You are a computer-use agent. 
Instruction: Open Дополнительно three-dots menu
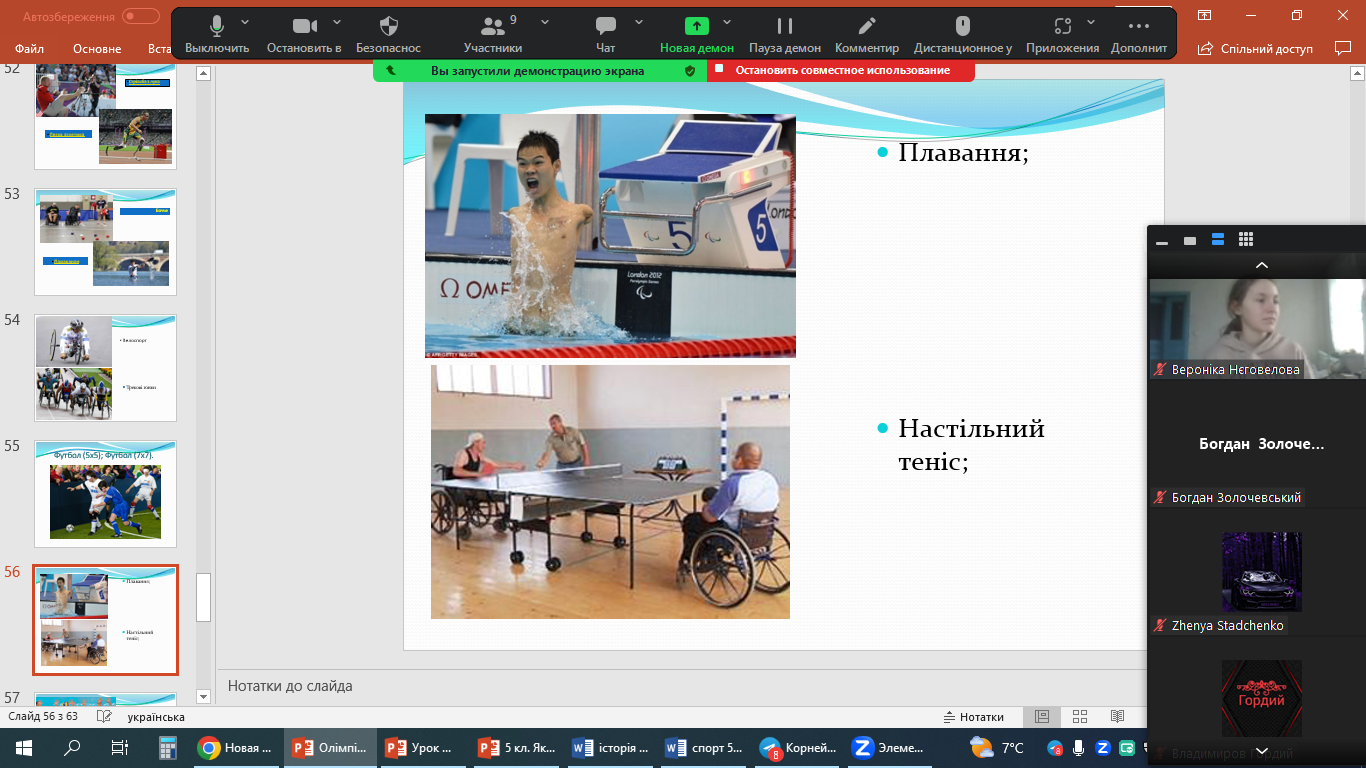[x=1138, y=35]
